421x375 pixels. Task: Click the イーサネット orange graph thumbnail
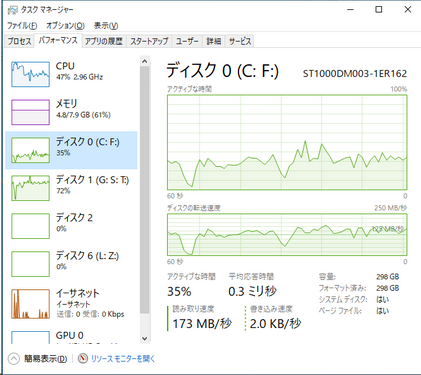point(30,304)
